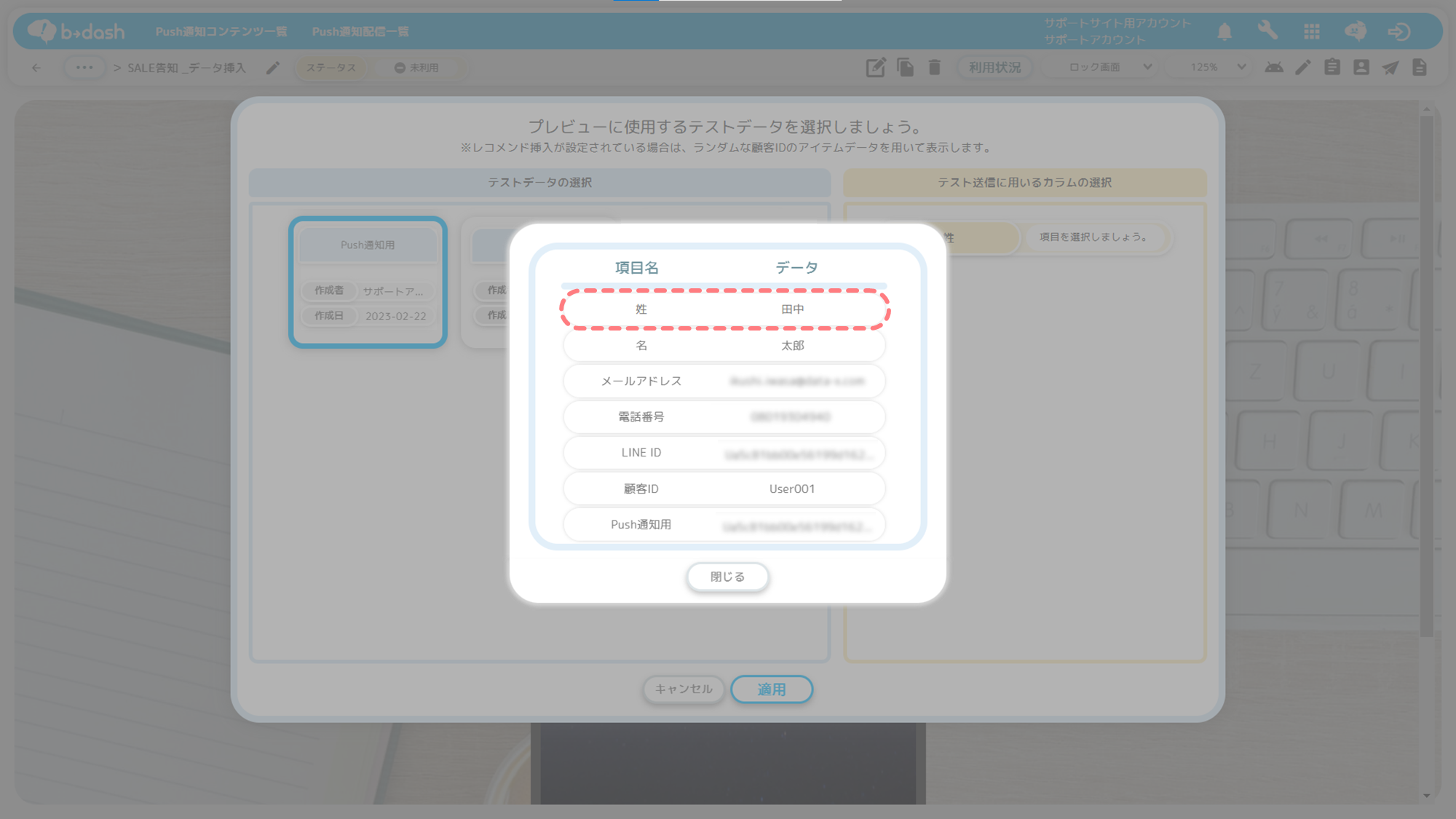Click the paper plane send icon
This screenshot has height=819, width=1456.
pos(1390,68)
